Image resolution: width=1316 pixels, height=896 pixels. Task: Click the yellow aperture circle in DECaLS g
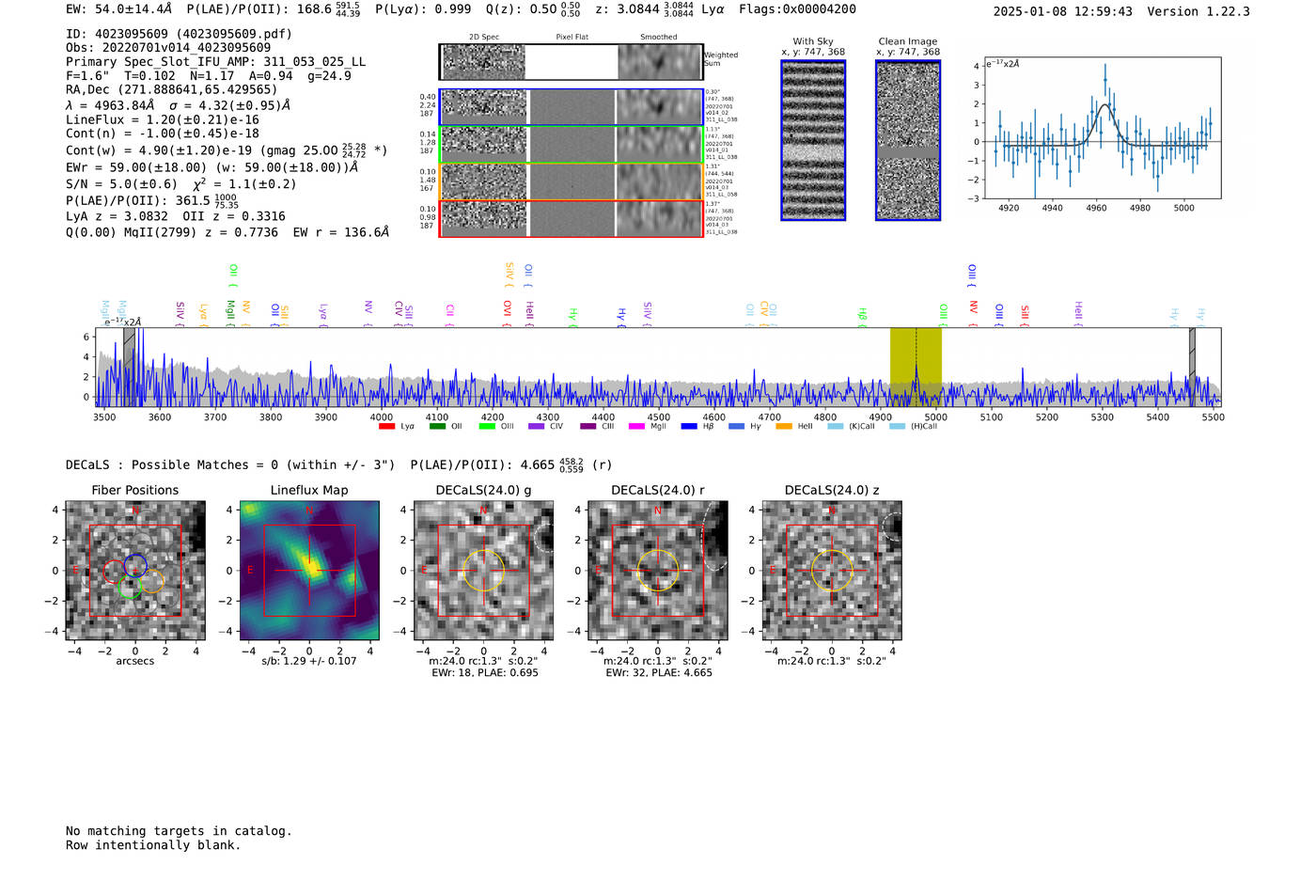click(484, 571)
